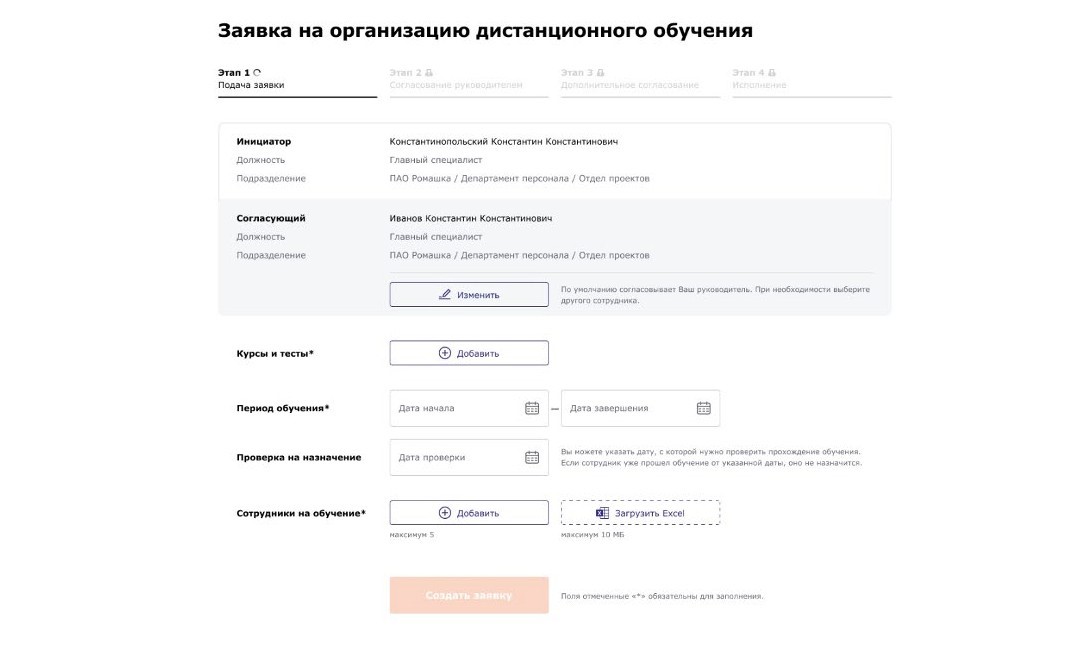Click the Загрузить Excel button

(640, 511)
